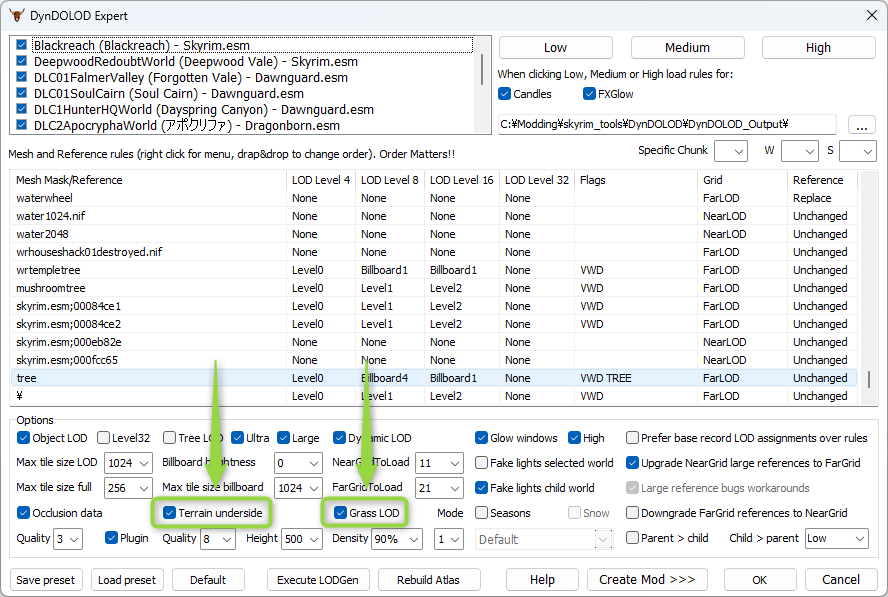Screen dimensions: 888x597
Task: Select the skyrim.esm;00084ce1 rule row
Action: point(434,306)
